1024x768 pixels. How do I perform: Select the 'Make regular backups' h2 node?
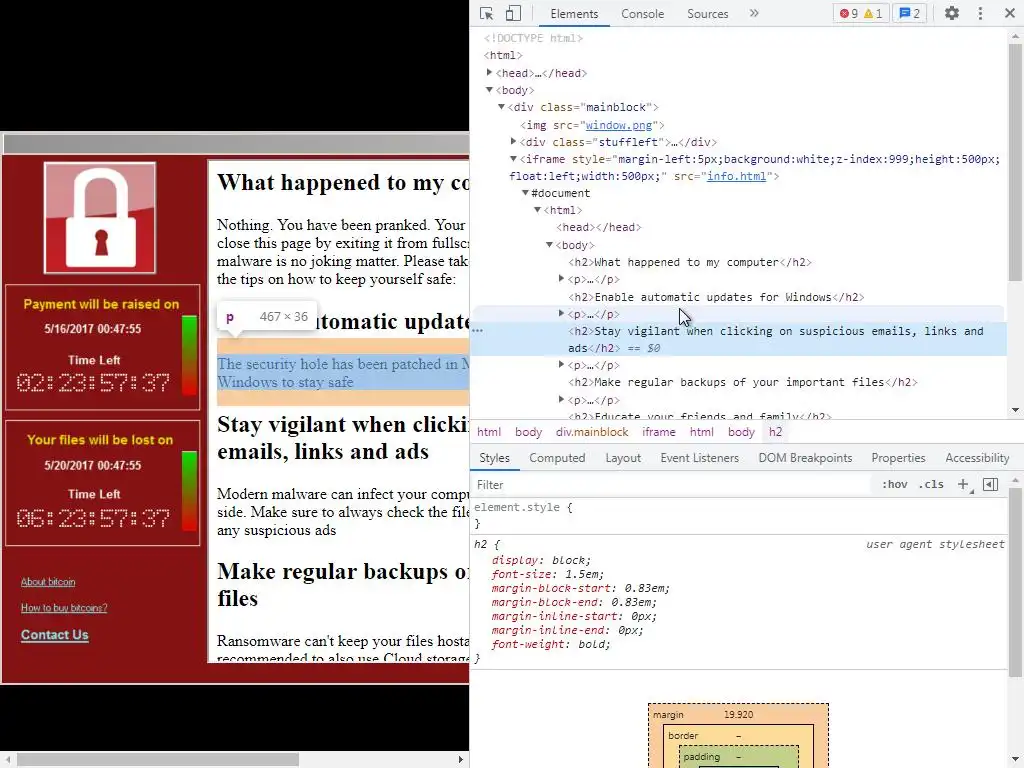pyautogui.click(x=743, y=382)
